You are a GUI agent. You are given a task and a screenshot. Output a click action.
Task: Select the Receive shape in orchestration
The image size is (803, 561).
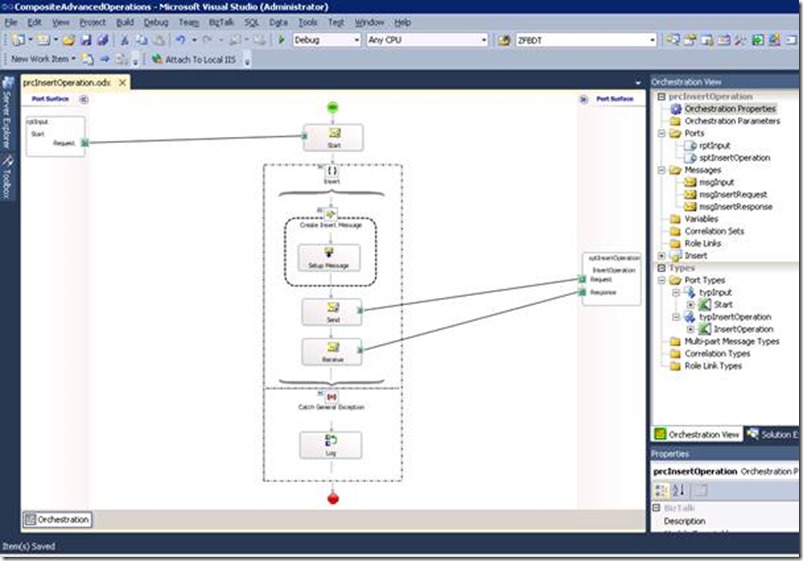[332, 352]
